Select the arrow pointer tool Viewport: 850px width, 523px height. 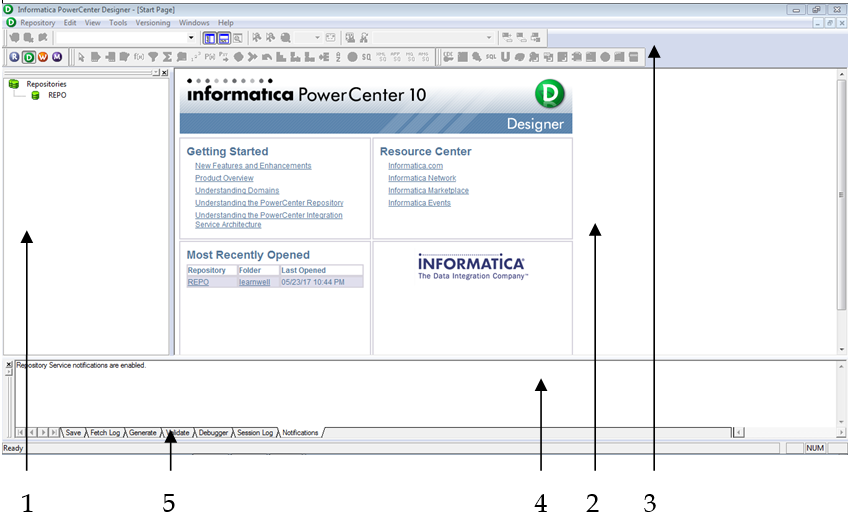click(81, 57)
